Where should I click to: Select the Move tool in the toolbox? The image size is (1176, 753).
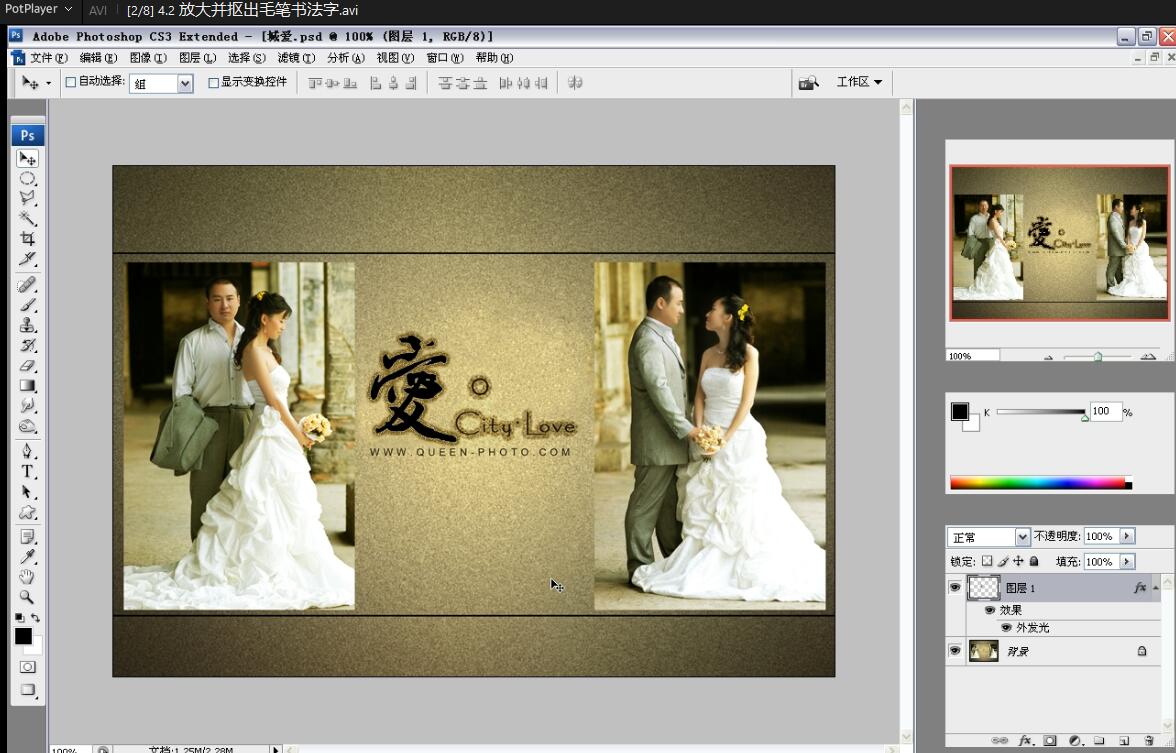(x=27, y=158)
